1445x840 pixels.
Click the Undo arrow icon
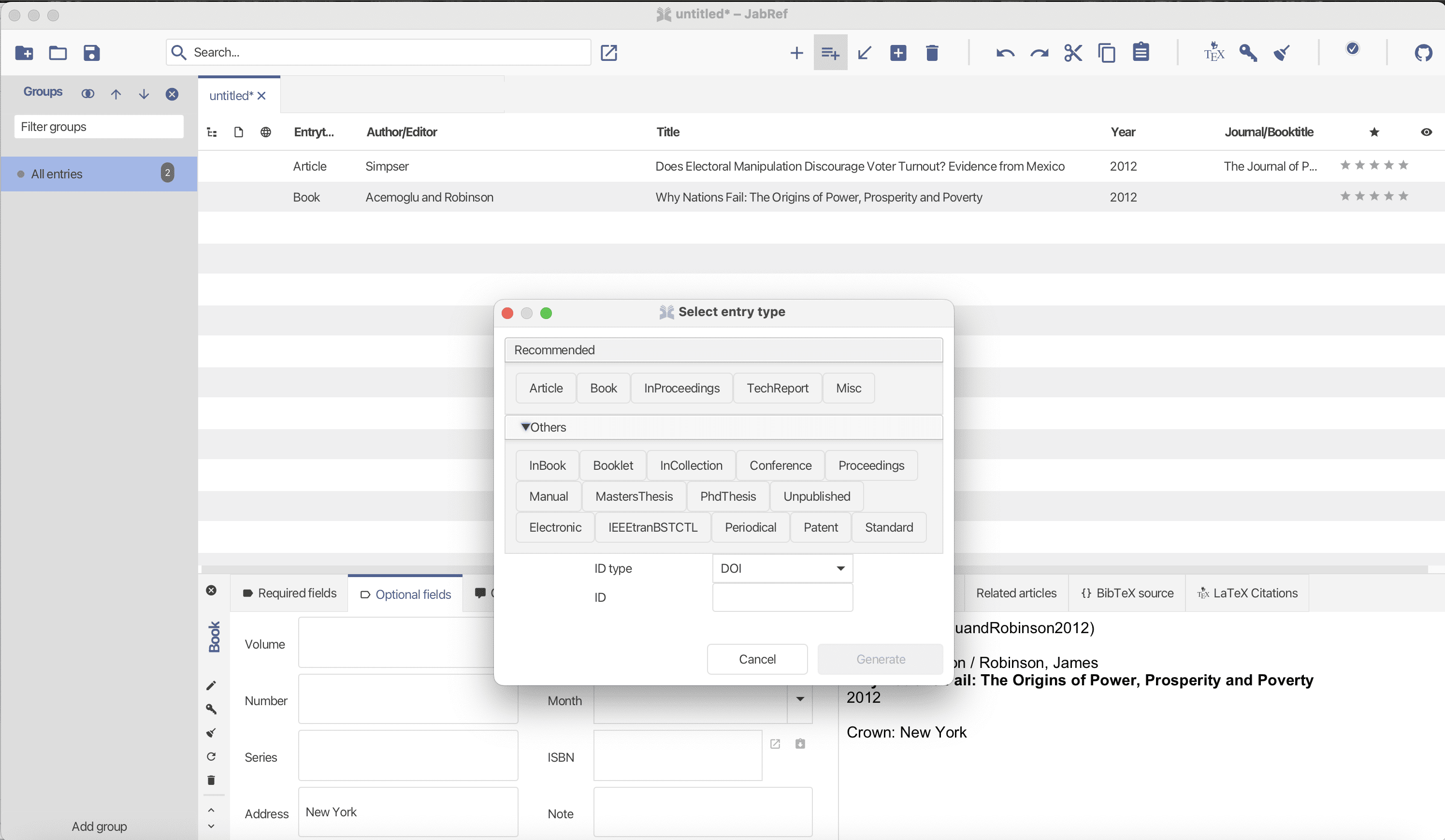click(x=1005, y=53)
